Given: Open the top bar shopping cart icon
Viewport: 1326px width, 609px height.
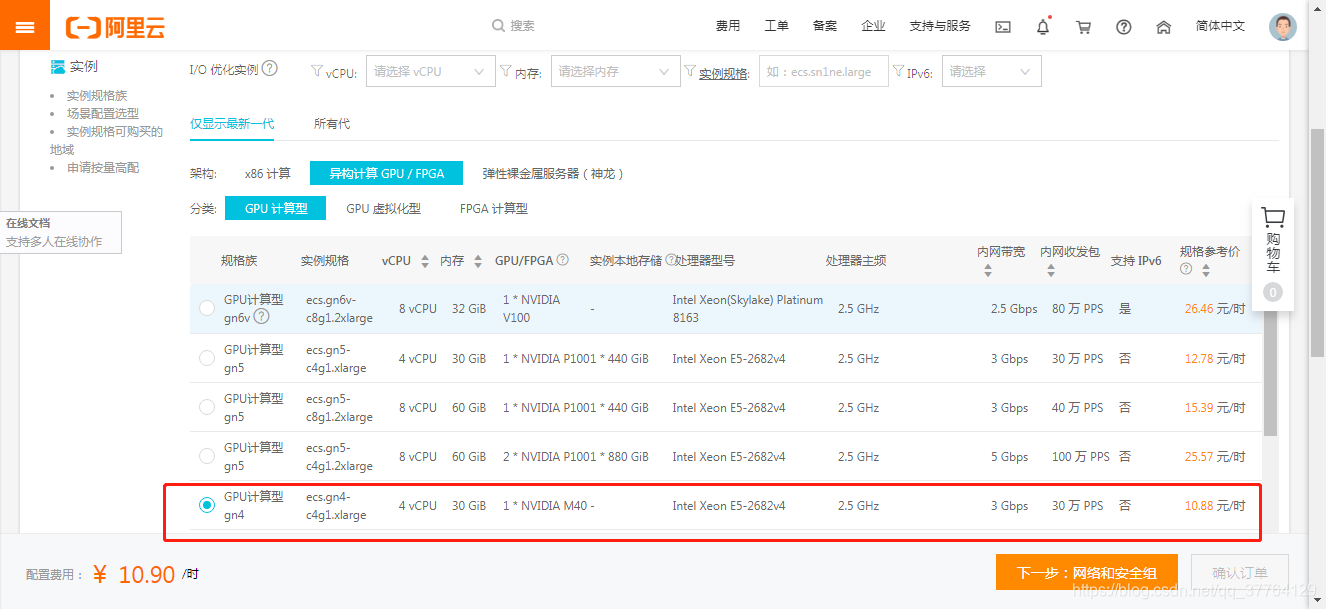Looking at the screenshot, I should pos(1083,27).
